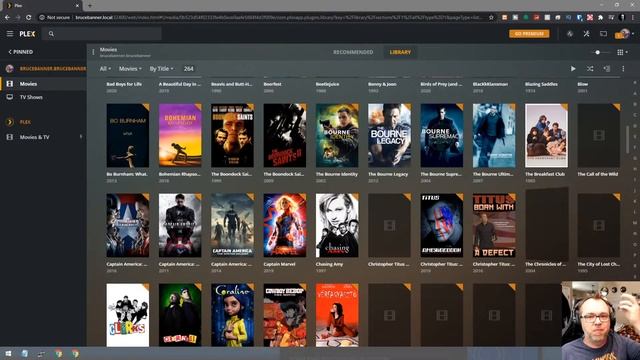Switch to the Library tab
This screenshot has height=360, width=640.
pos(400,52)
